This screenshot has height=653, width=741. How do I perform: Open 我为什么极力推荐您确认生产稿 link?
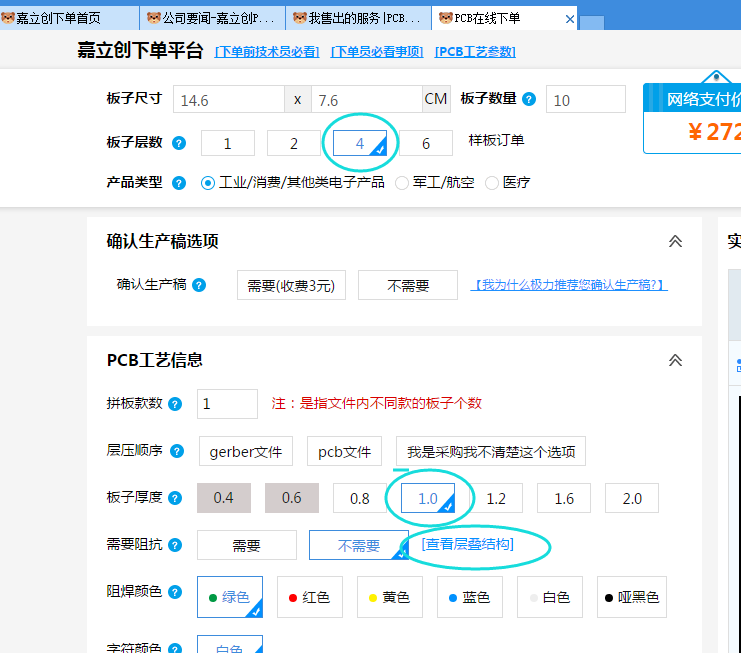coord(569,285)
